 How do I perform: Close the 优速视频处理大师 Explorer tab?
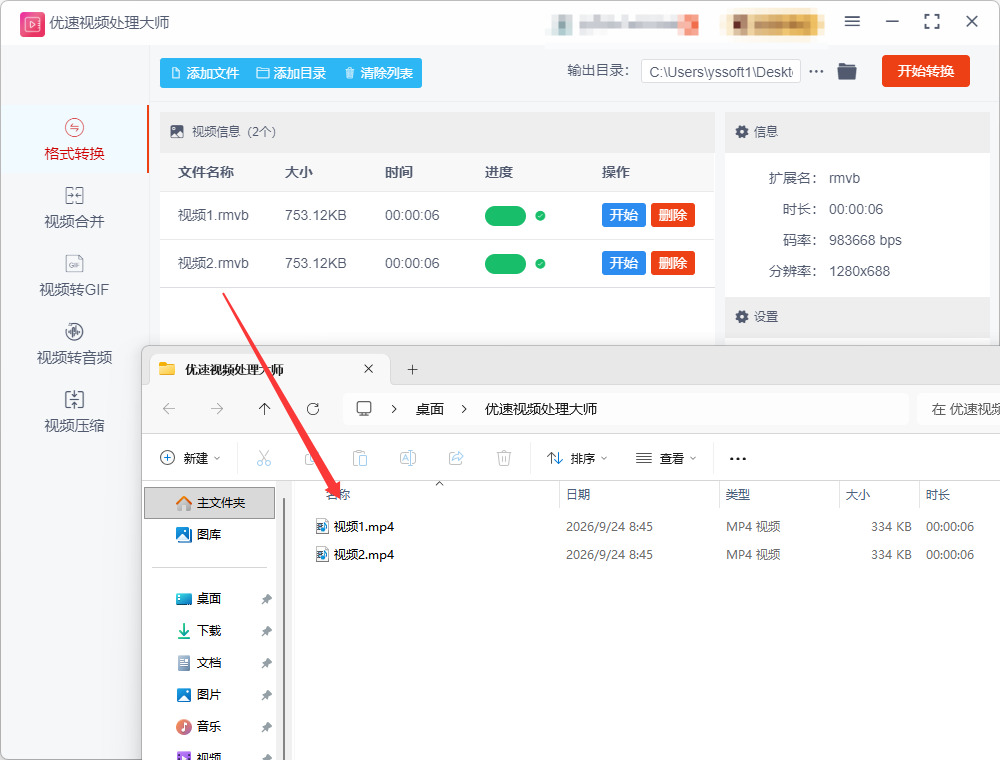[369, 369]
